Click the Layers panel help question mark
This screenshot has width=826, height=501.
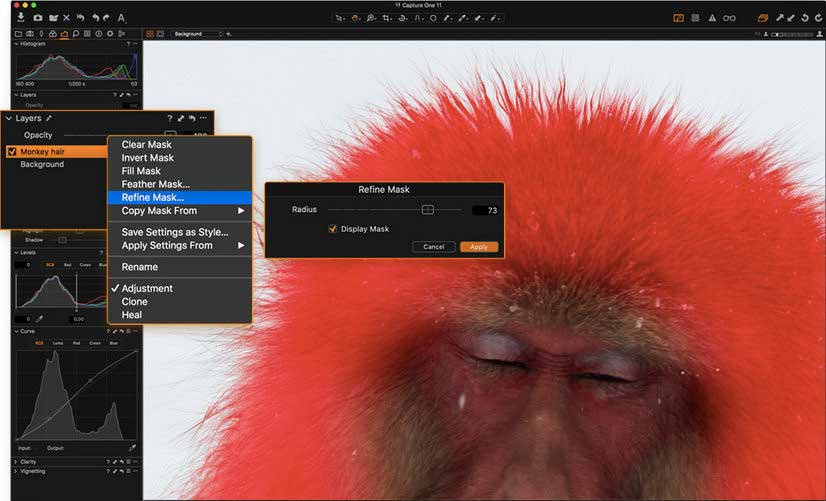point(170,119)
